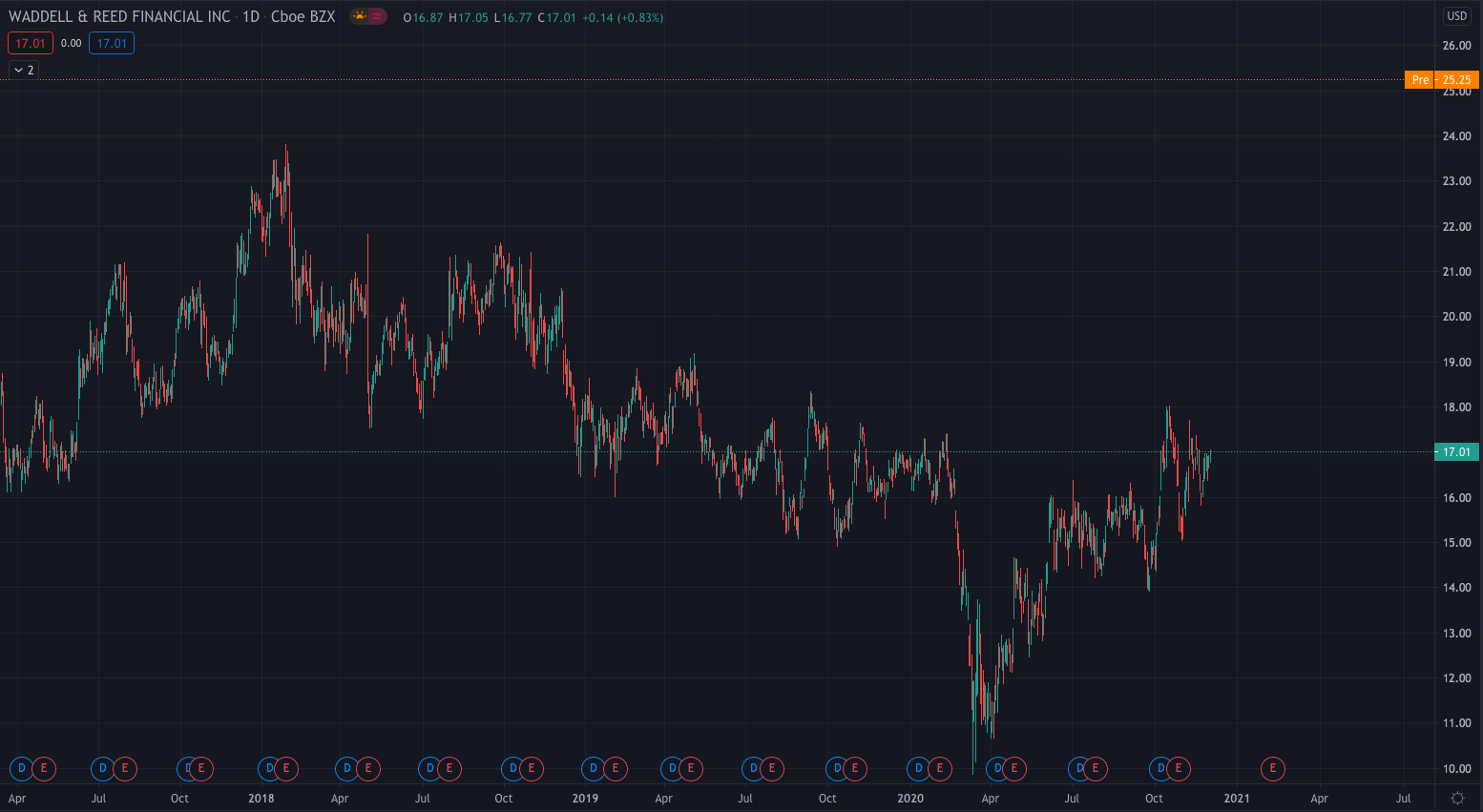The width and height of the screenshot is (1483, 812).
Task: Click the dividend D marker near Jul 2018
Action: [x=430, y=768]
